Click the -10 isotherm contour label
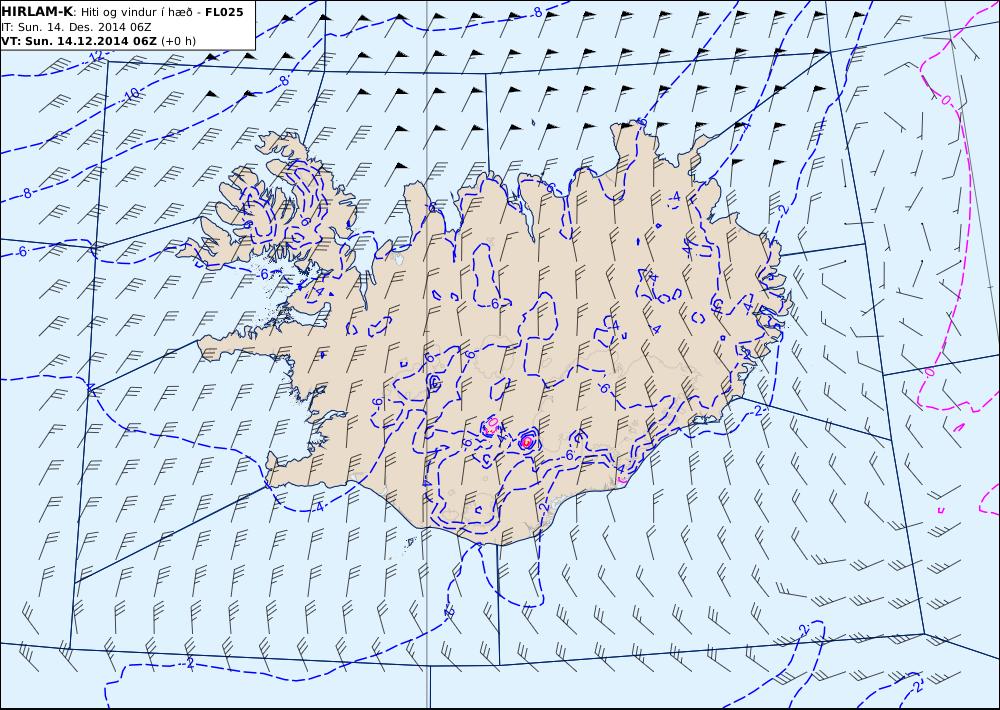 (130, 95)
